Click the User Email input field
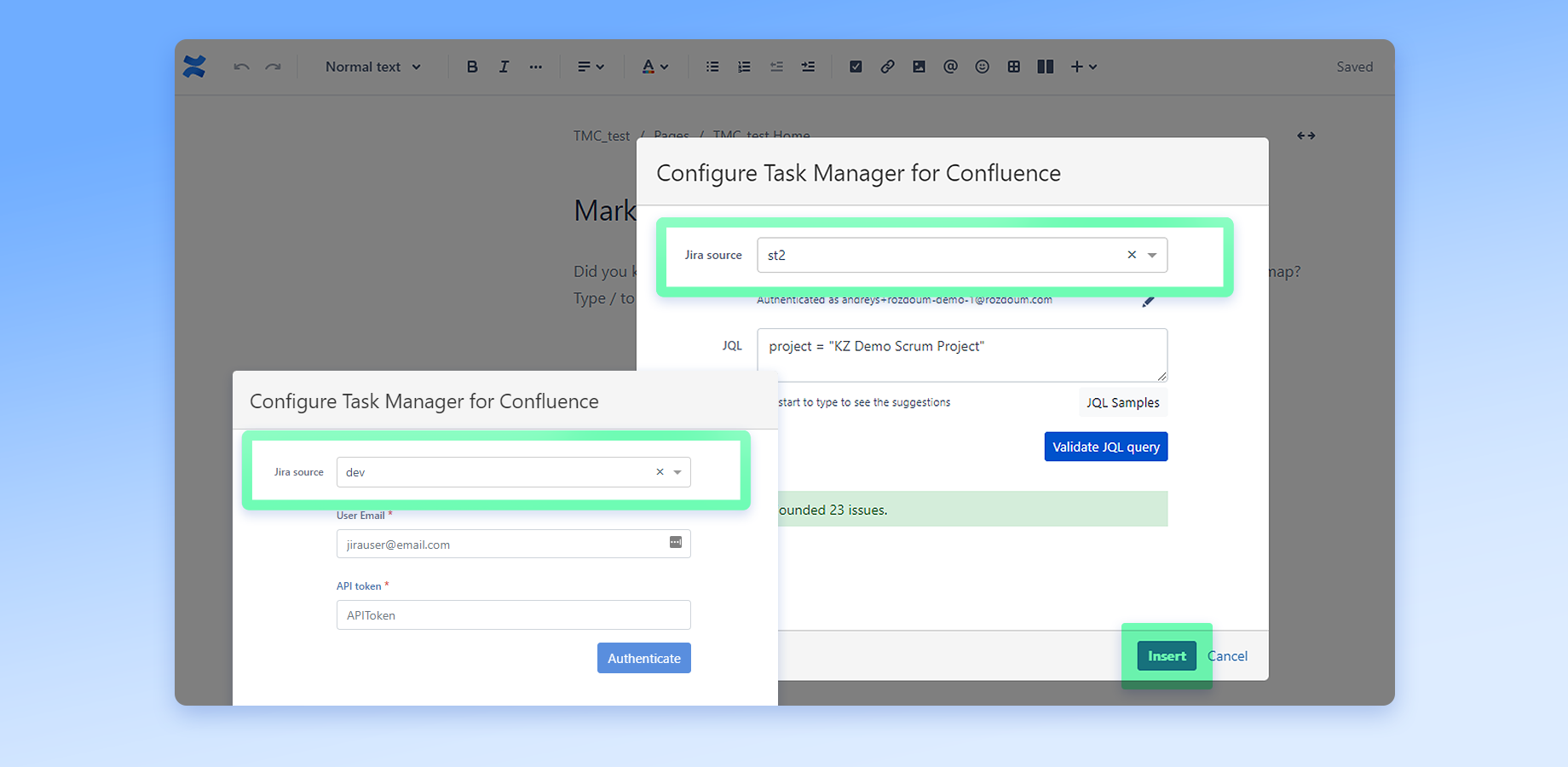The height and width of the screenshot is (767, 1568). tap(513, 544)
